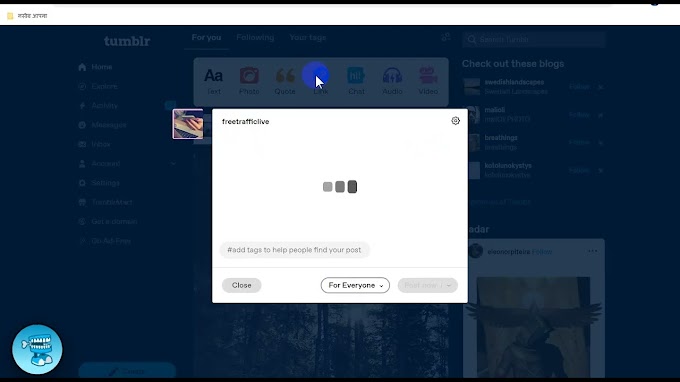680x382 pixels.
Task: Click the teeth mascot icon
Action: pos(37,349)
